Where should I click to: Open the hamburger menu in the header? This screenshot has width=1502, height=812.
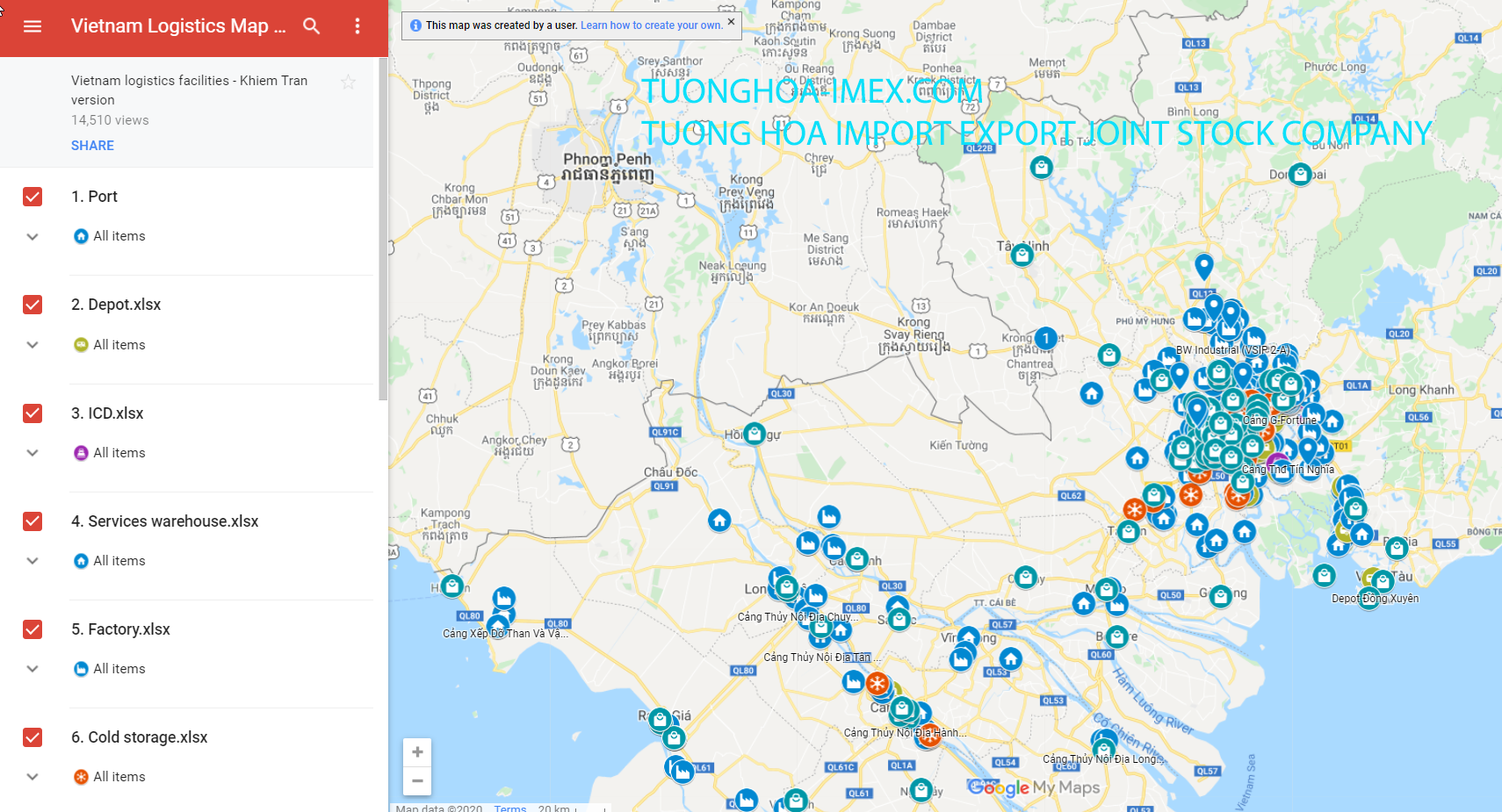click(x=32, y=26)
